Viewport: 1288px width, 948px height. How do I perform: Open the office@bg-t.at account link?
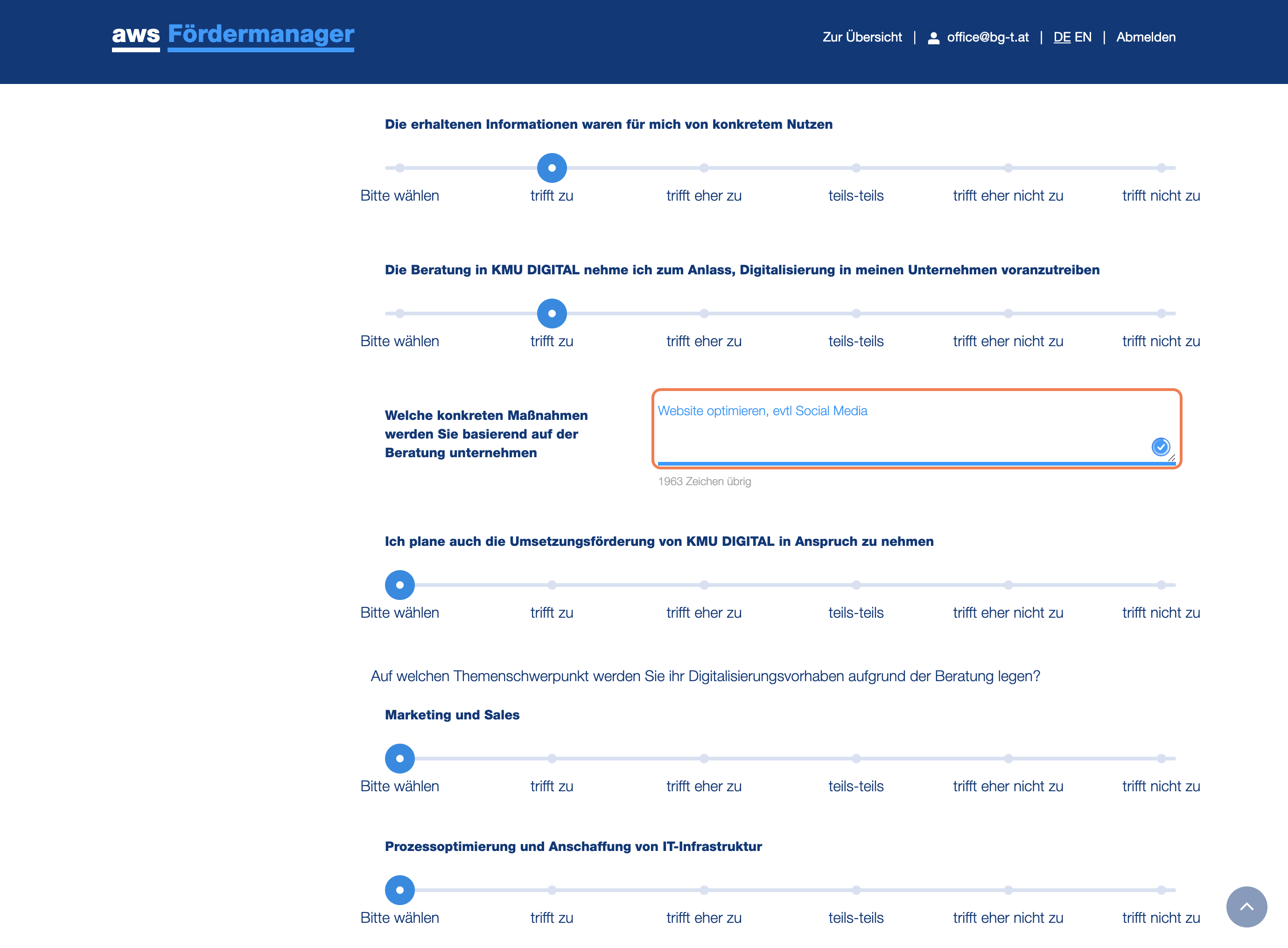pos(987,37)
